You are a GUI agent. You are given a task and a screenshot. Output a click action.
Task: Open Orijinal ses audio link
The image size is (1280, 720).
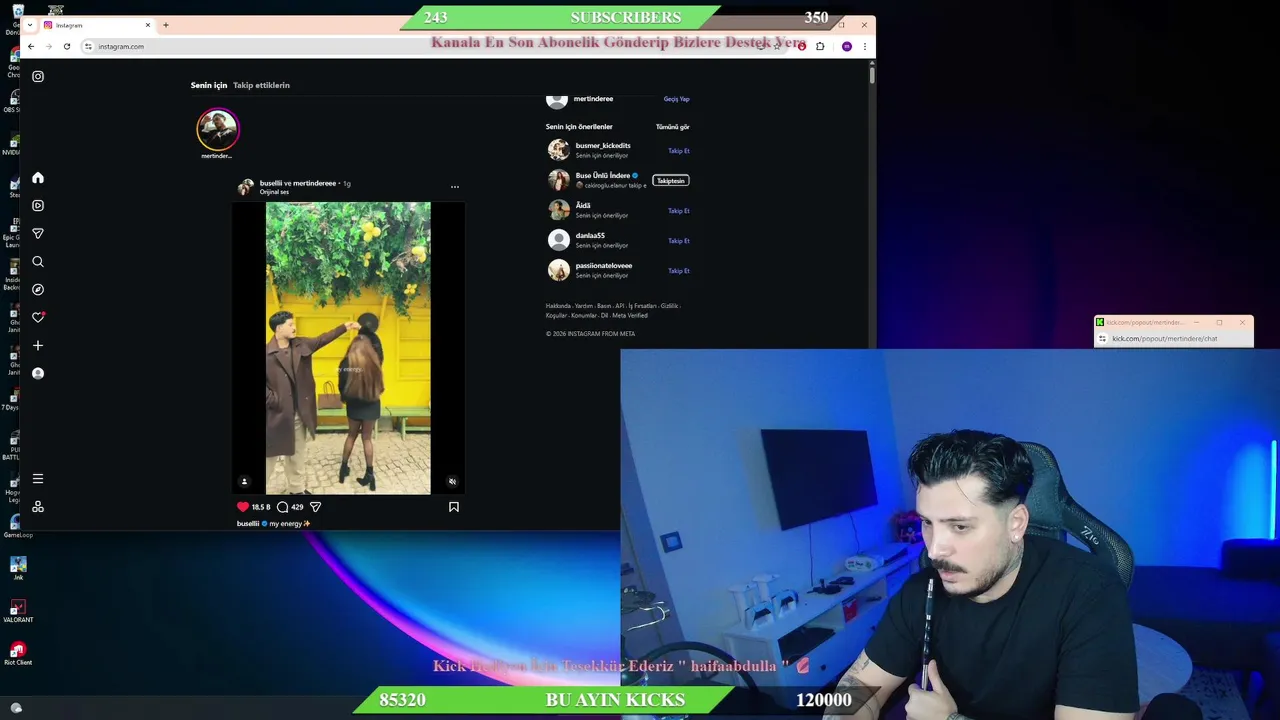[x=274, y=192]
